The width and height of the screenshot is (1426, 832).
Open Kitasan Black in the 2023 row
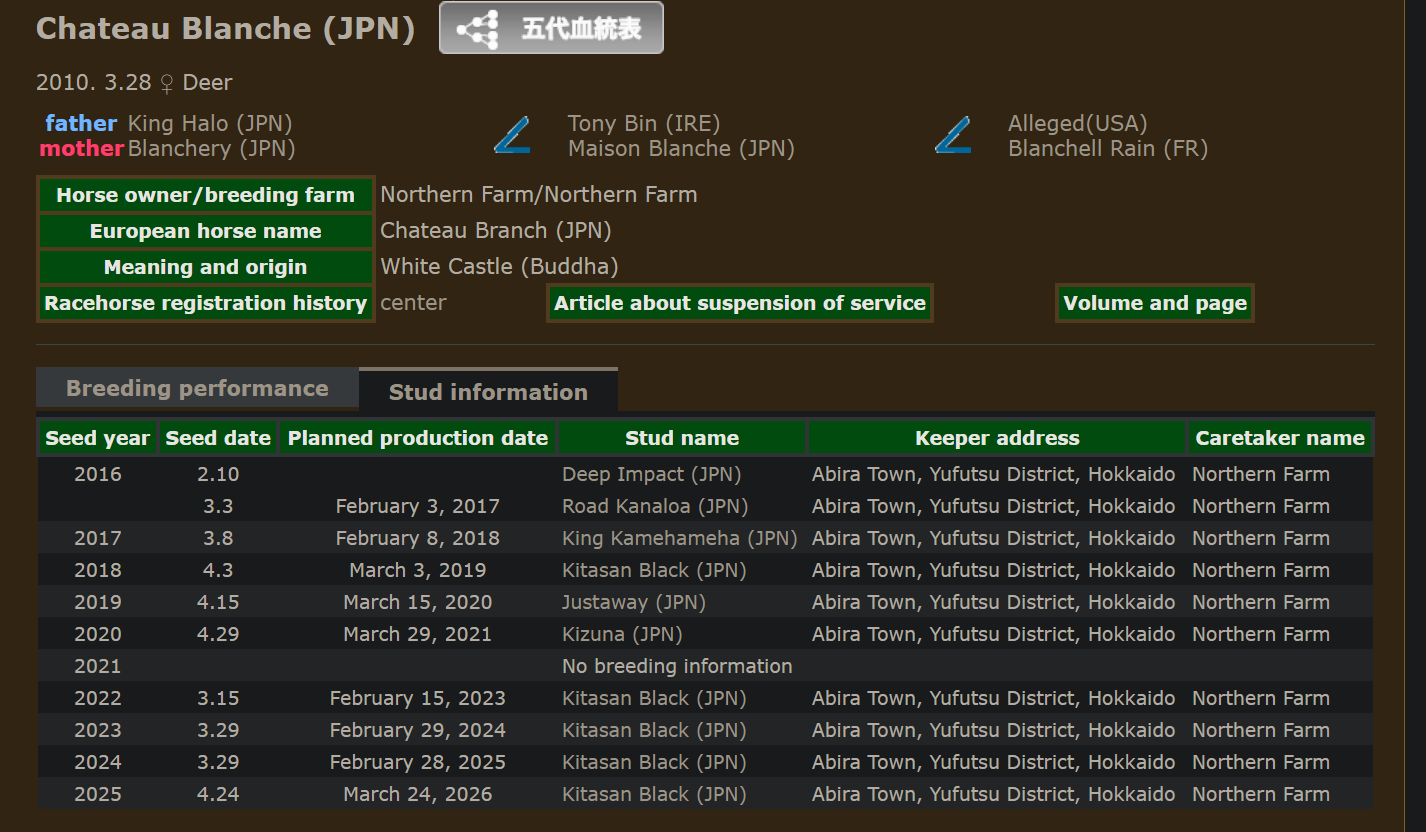point(654,730)
